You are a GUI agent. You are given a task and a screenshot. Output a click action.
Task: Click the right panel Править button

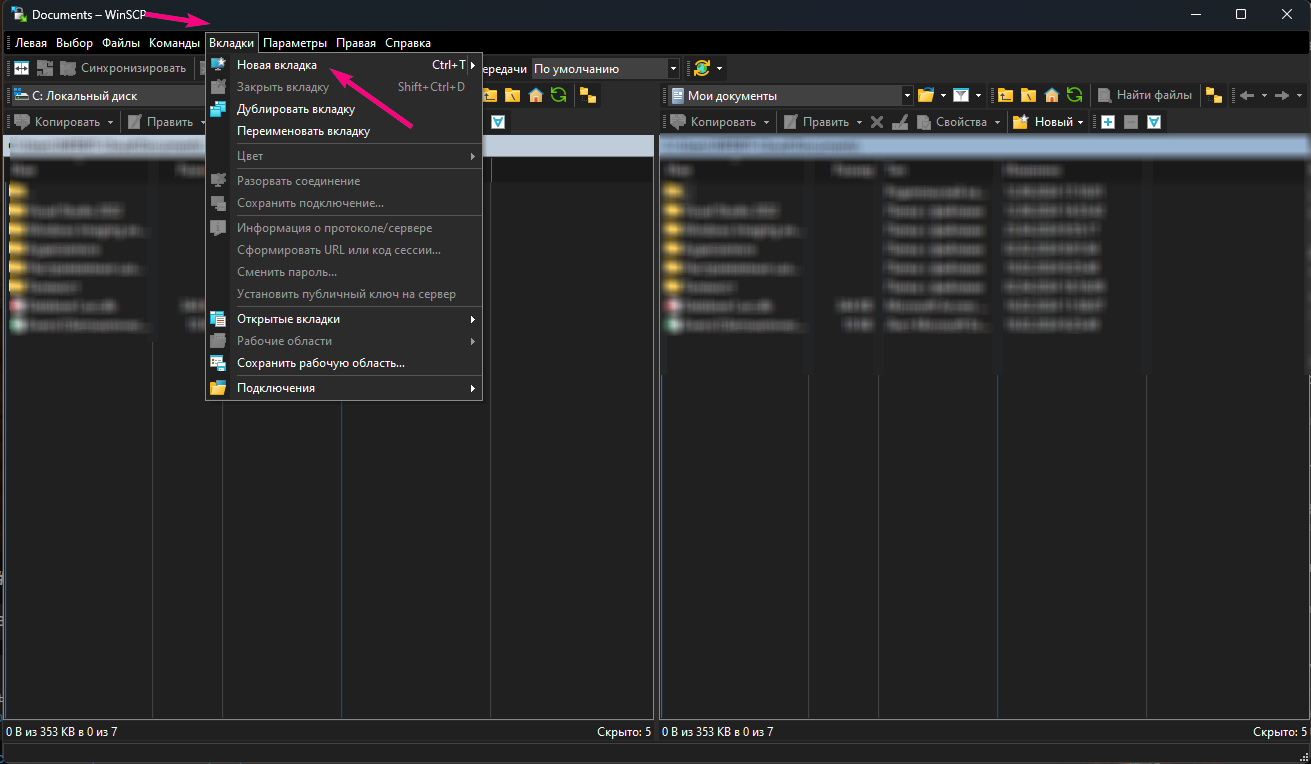(x=817, y=122)
